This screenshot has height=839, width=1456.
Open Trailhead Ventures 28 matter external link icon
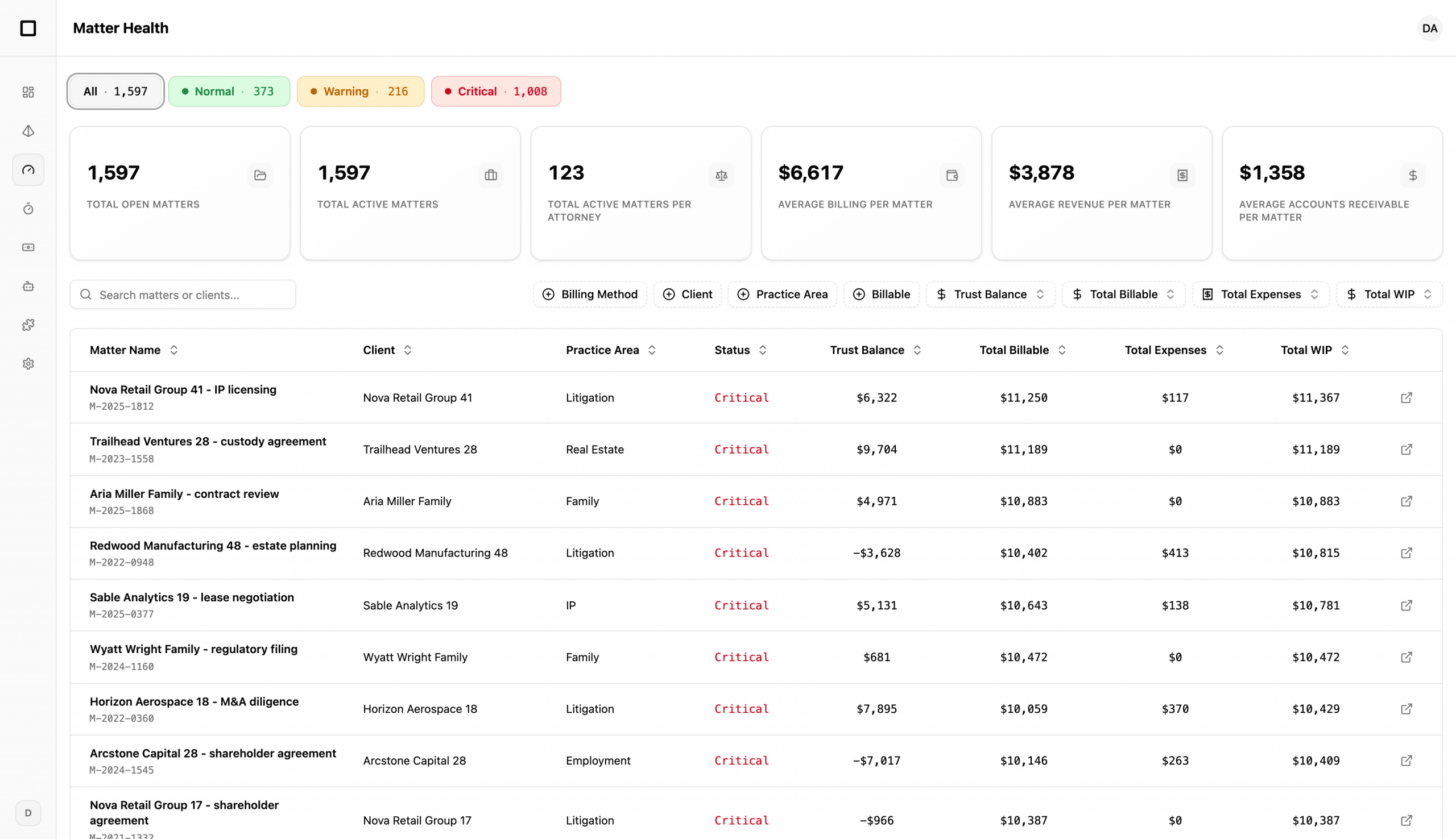1407,450
